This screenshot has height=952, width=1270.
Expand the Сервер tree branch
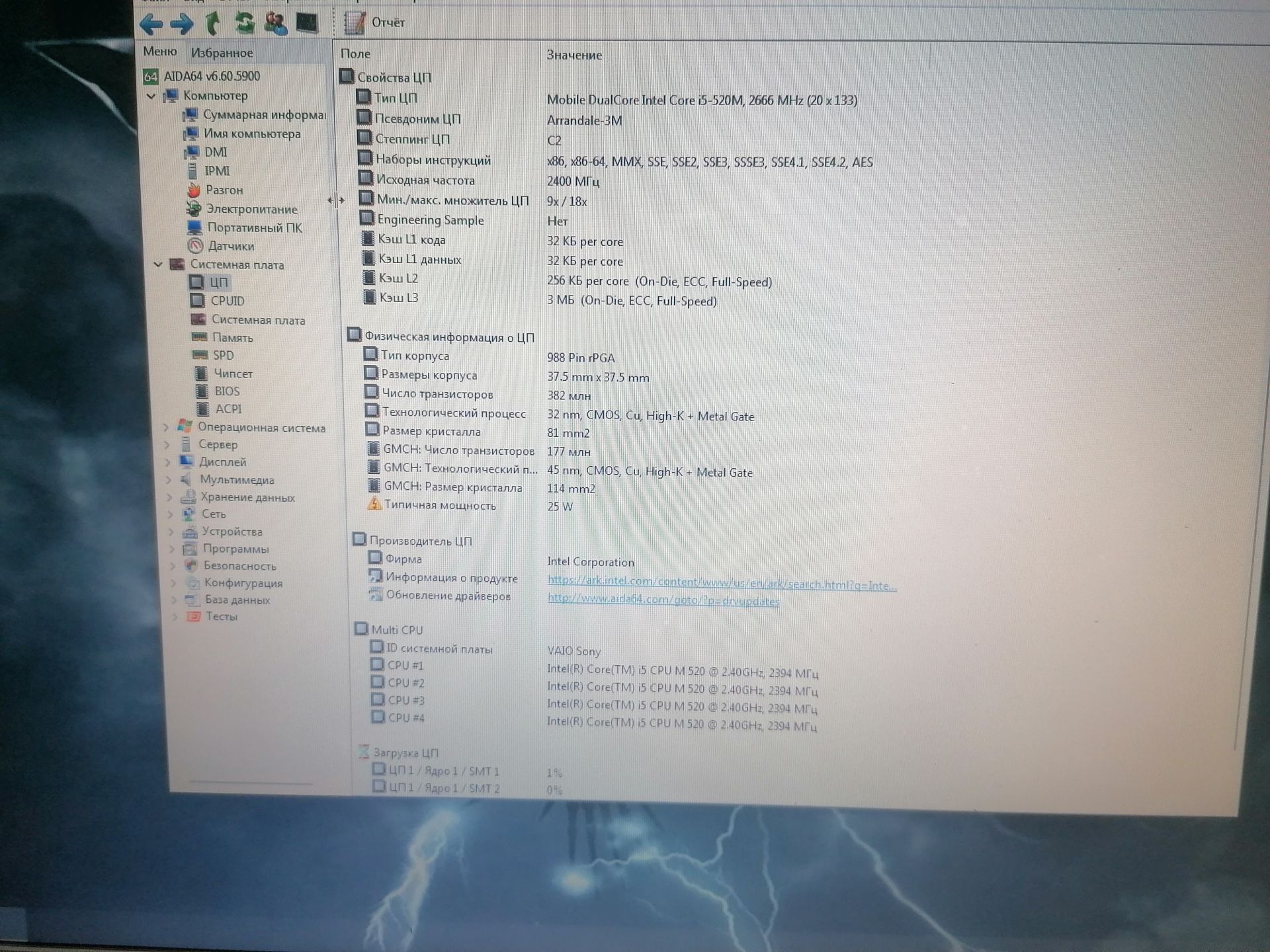(x=167, y=445)
